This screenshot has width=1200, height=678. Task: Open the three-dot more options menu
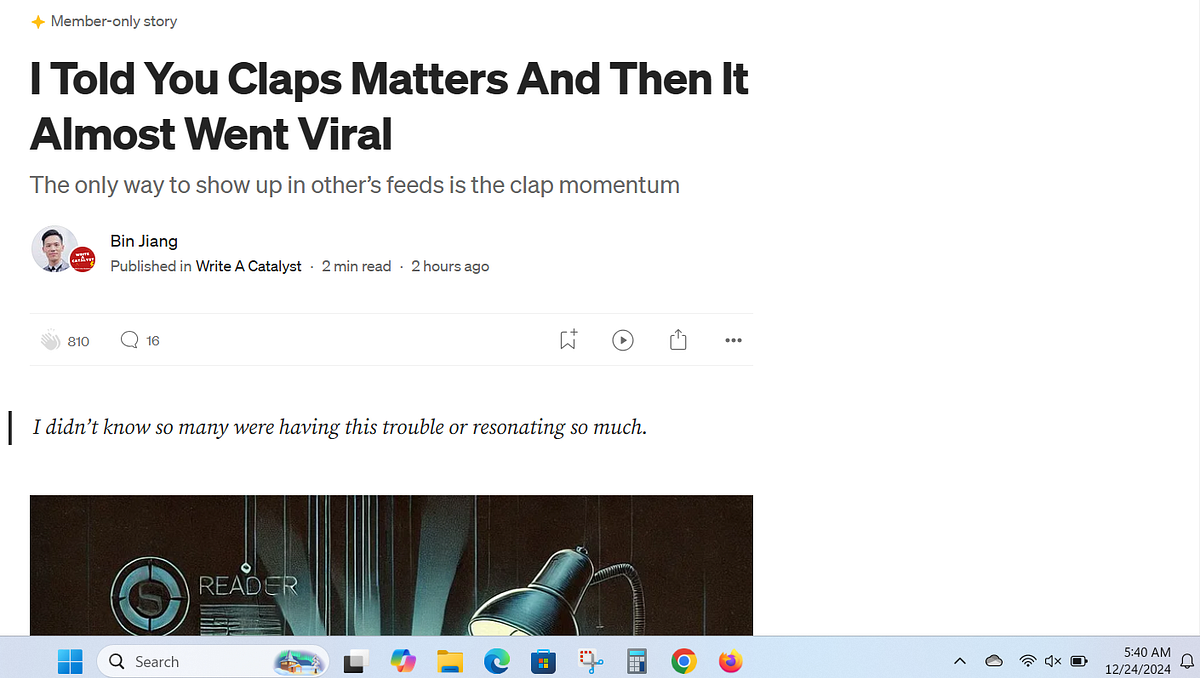pyautogui.click(x=733, y=341)
